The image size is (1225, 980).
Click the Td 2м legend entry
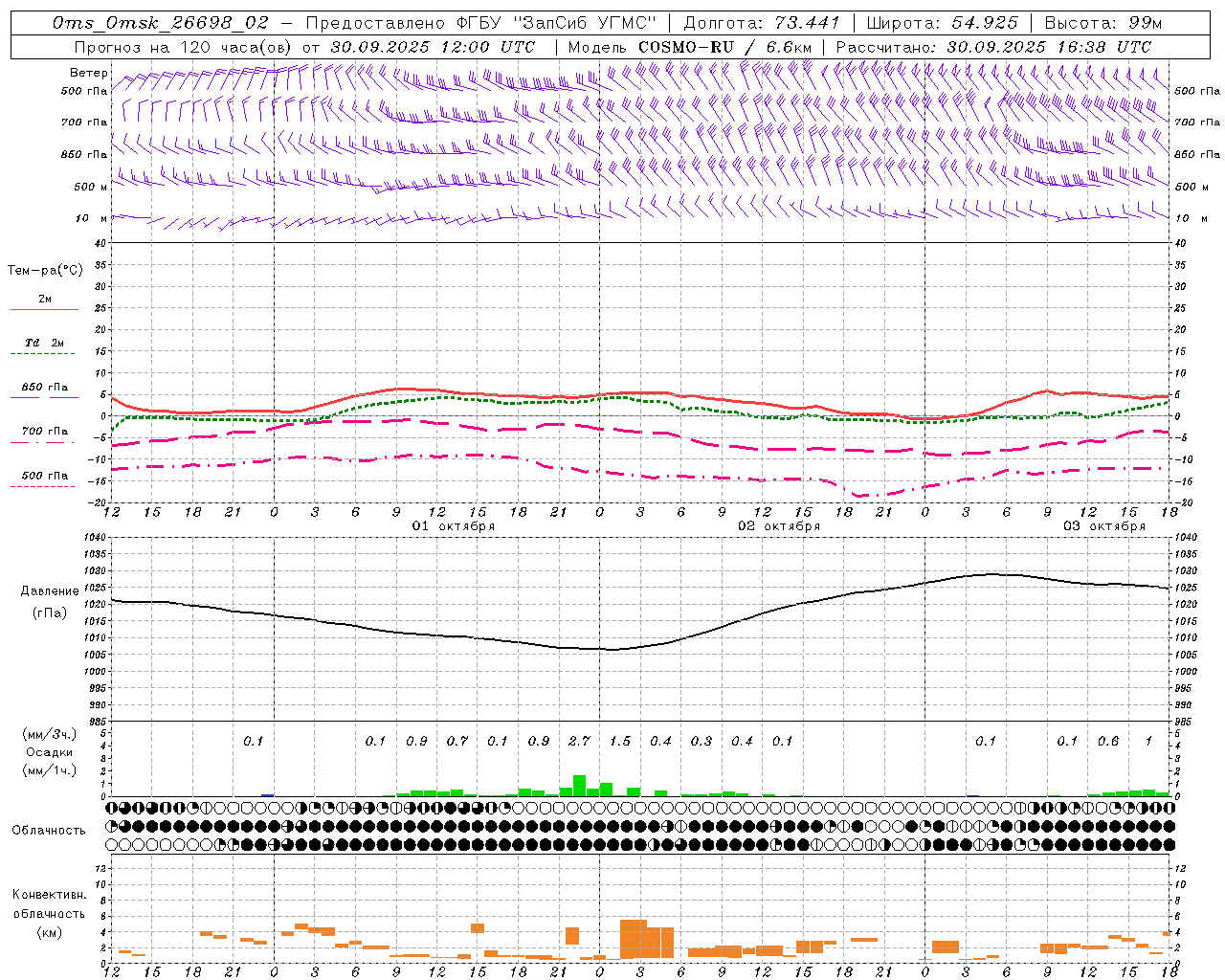click(x=44, y=343)
